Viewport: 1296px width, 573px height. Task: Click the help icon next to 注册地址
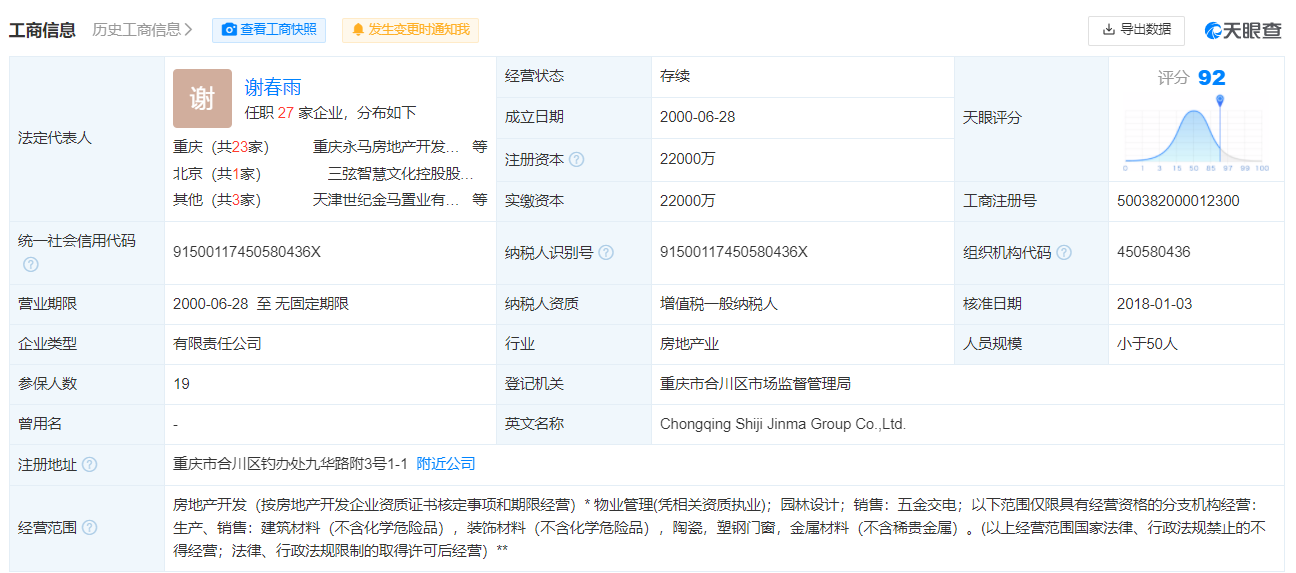point(89,465)
